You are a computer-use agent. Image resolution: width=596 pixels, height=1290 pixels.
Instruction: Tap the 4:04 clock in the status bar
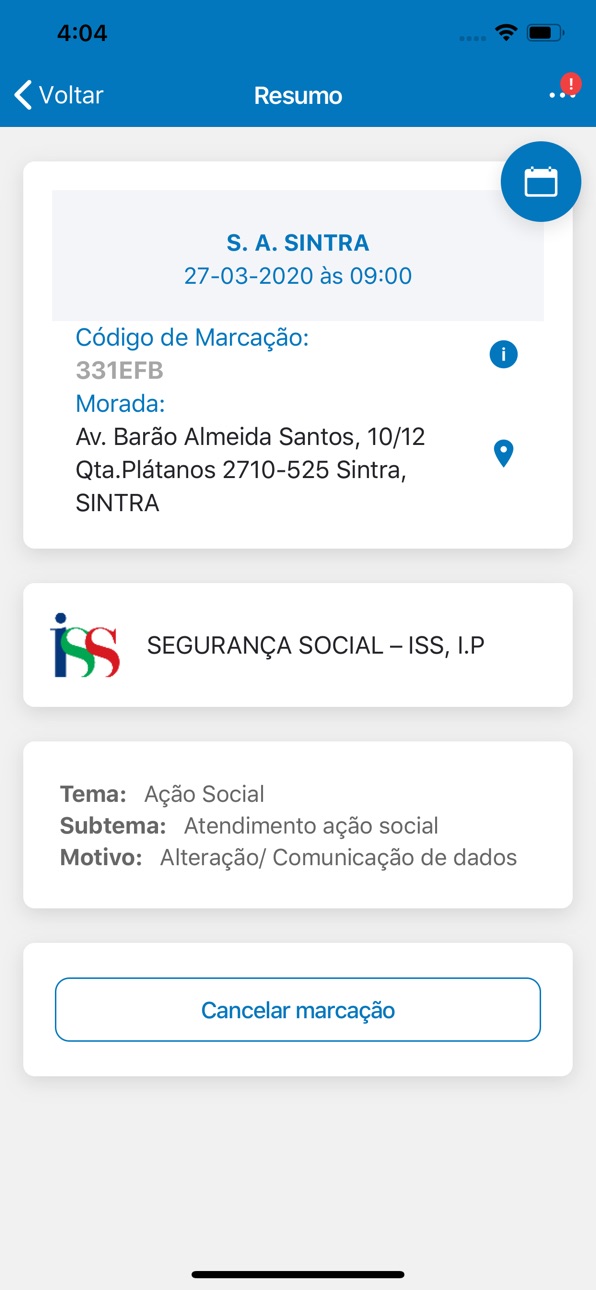(x=82, y=33)
